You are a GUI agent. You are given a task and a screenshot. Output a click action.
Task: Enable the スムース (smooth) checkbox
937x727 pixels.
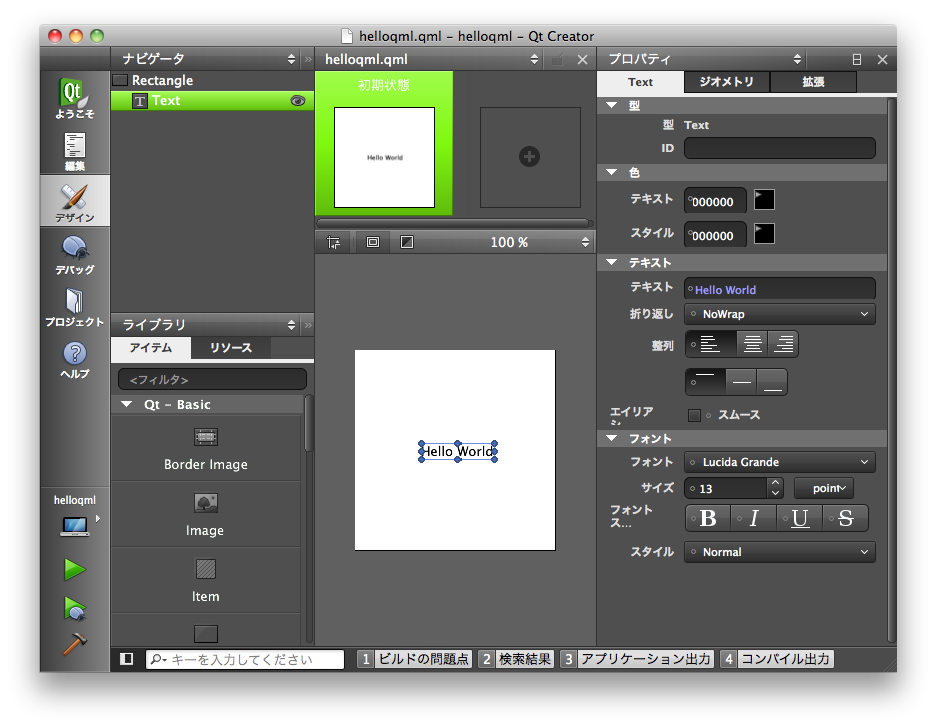pos(694,415)
